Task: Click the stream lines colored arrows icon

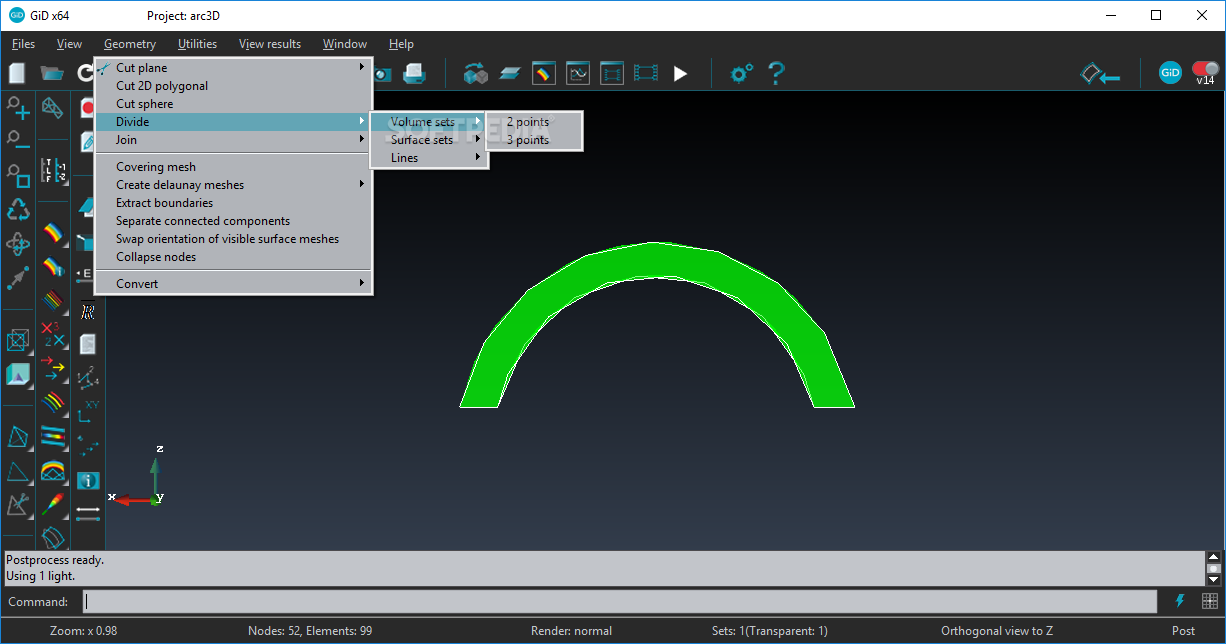Action: [53, 368]
